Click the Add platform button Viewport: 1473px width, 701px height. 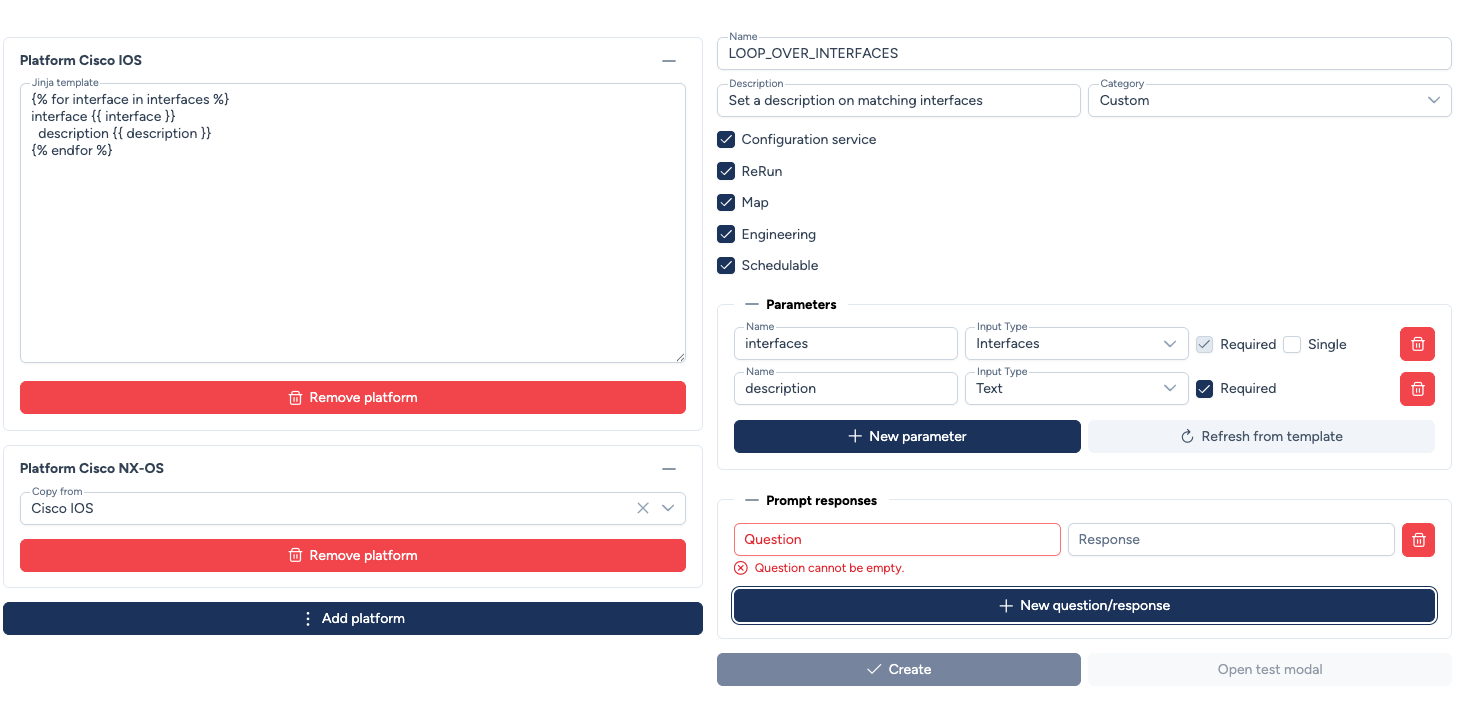353,619
